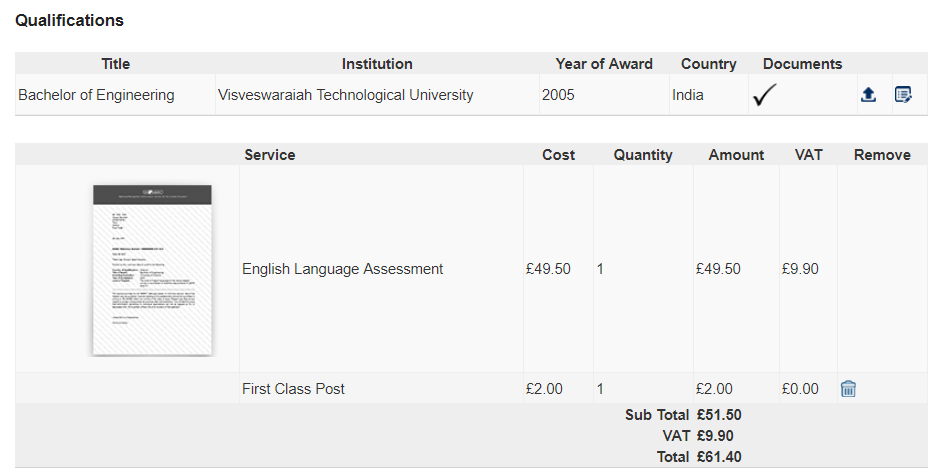Click the English Language Assessment service
The width and height of the screenshot is (930, 469).
tap(342, 269)
